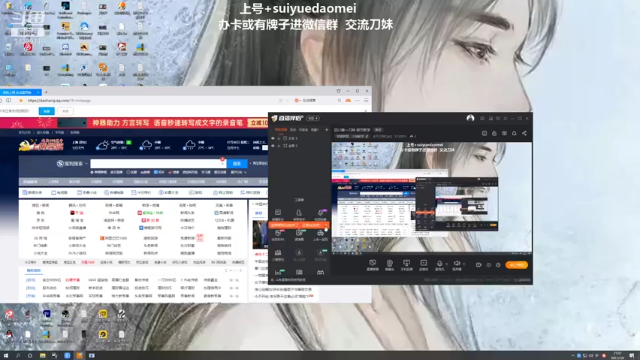
Task: Click the white button in browser prompt bar
Action: [65, 111]
